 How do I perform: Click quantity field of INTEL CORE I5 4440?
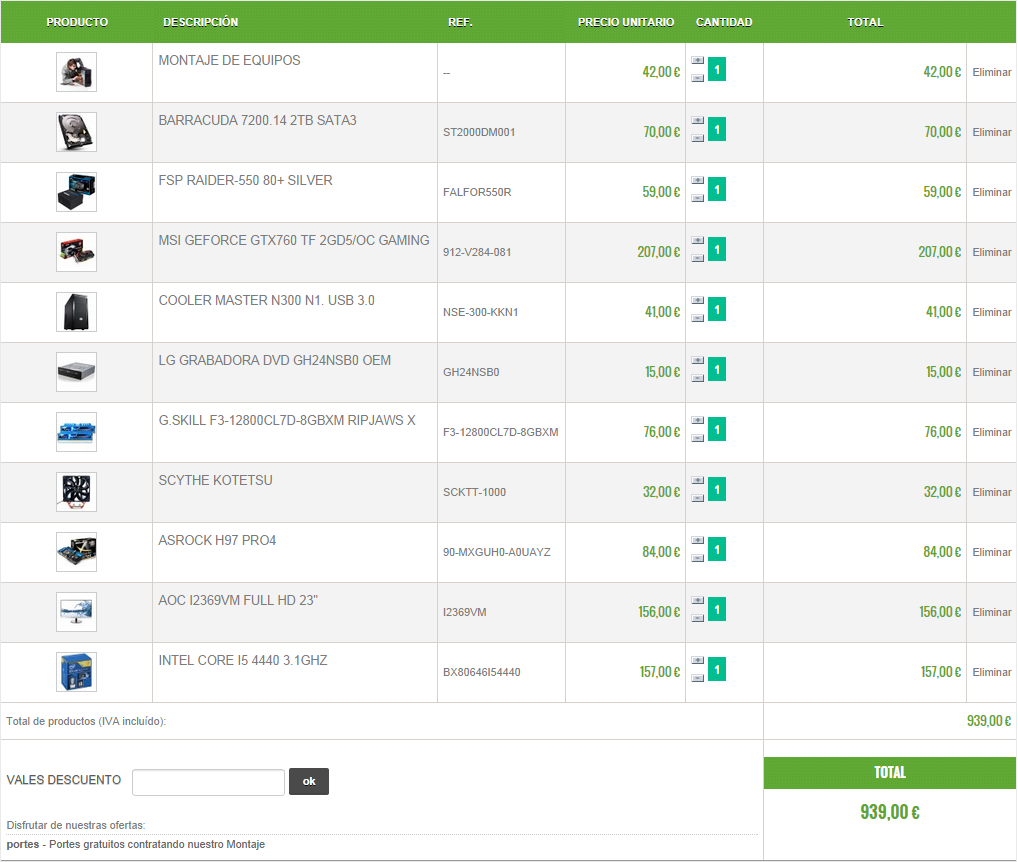click(x=717, y=670)
